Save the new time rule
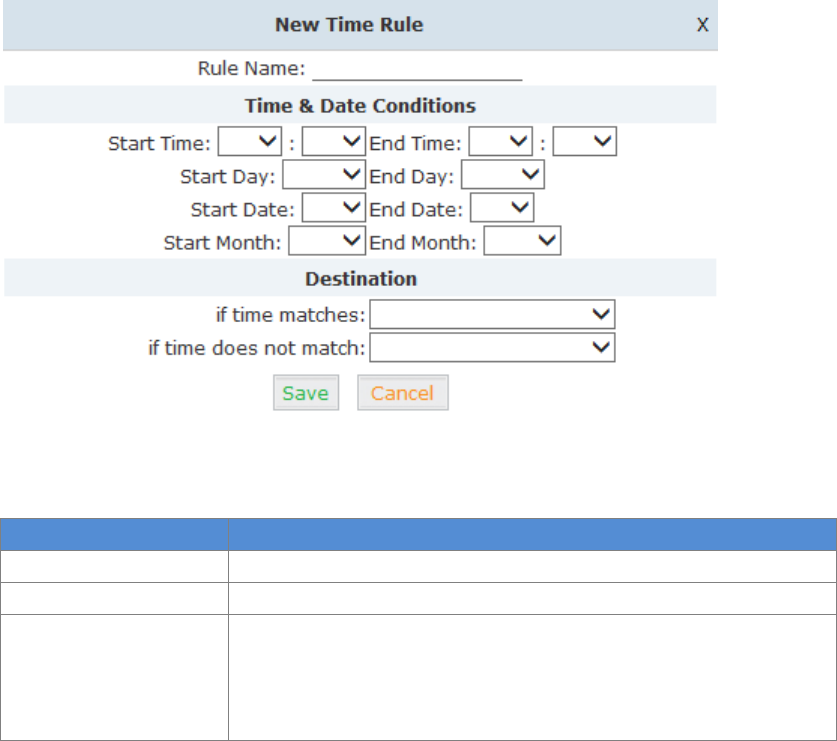The width and height of the screenshot is (837, 741). click(306, 393)
